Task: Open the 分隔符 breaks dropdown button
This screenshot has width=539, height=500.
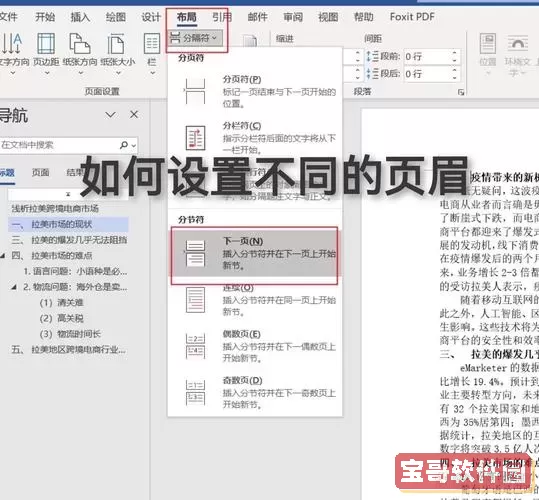Action: [195, 38]
